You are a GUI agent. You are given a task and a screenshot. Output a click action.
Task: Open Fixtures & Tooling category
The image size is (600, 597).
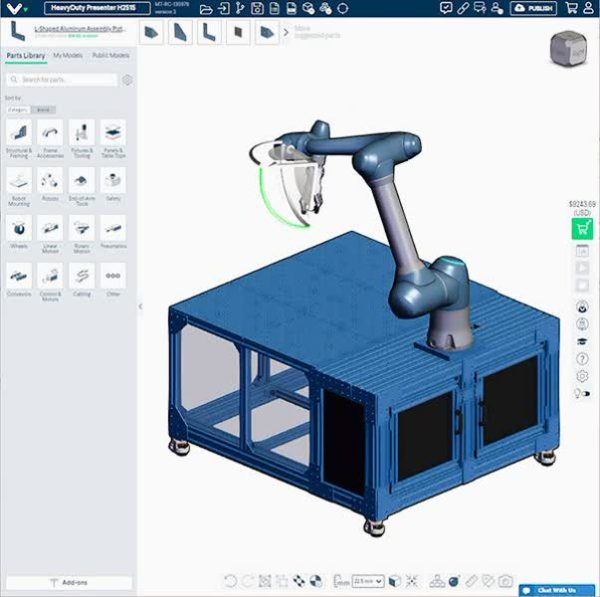[x=82, y=139]
